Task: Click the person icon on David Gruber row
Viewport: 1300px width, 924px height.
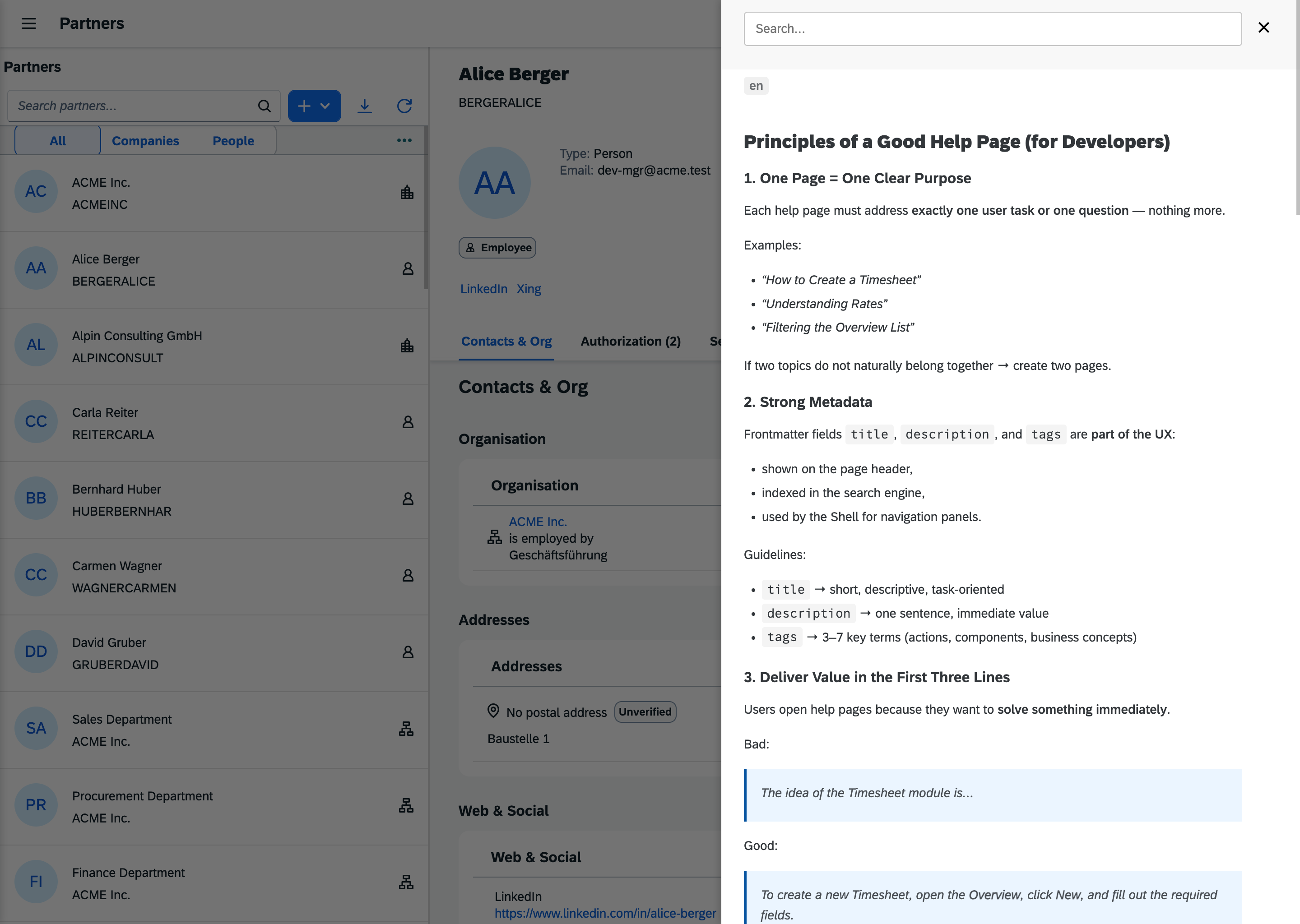Action: 408,652
